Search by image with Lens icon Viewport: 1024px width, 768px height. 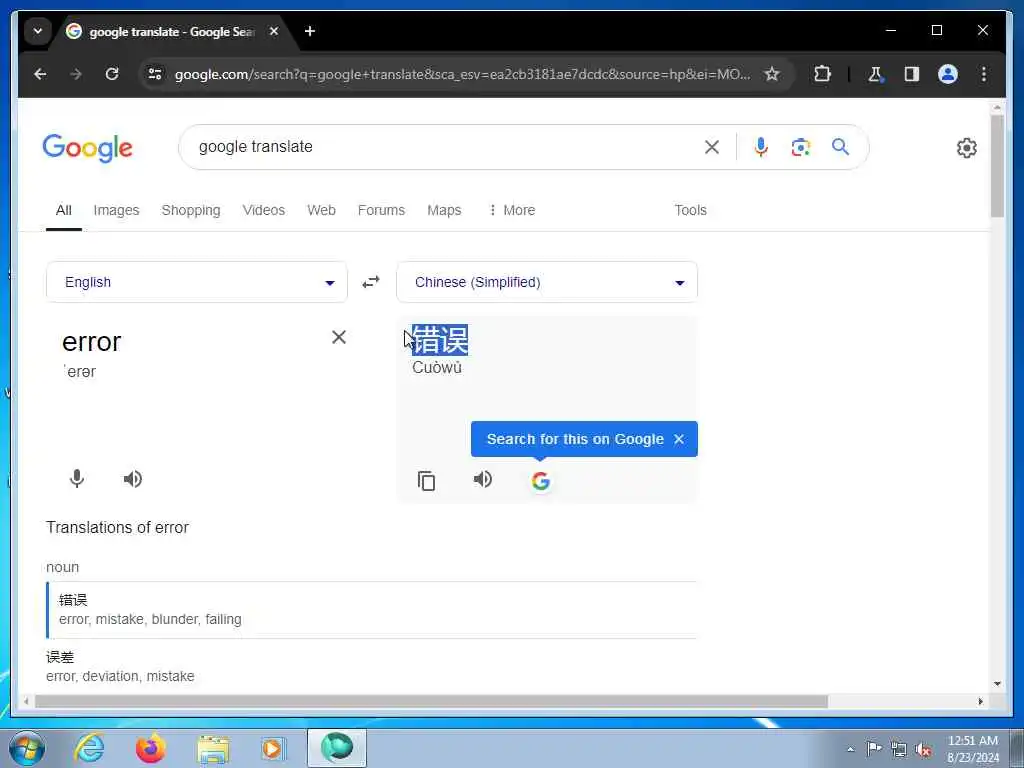click(801, 147)
